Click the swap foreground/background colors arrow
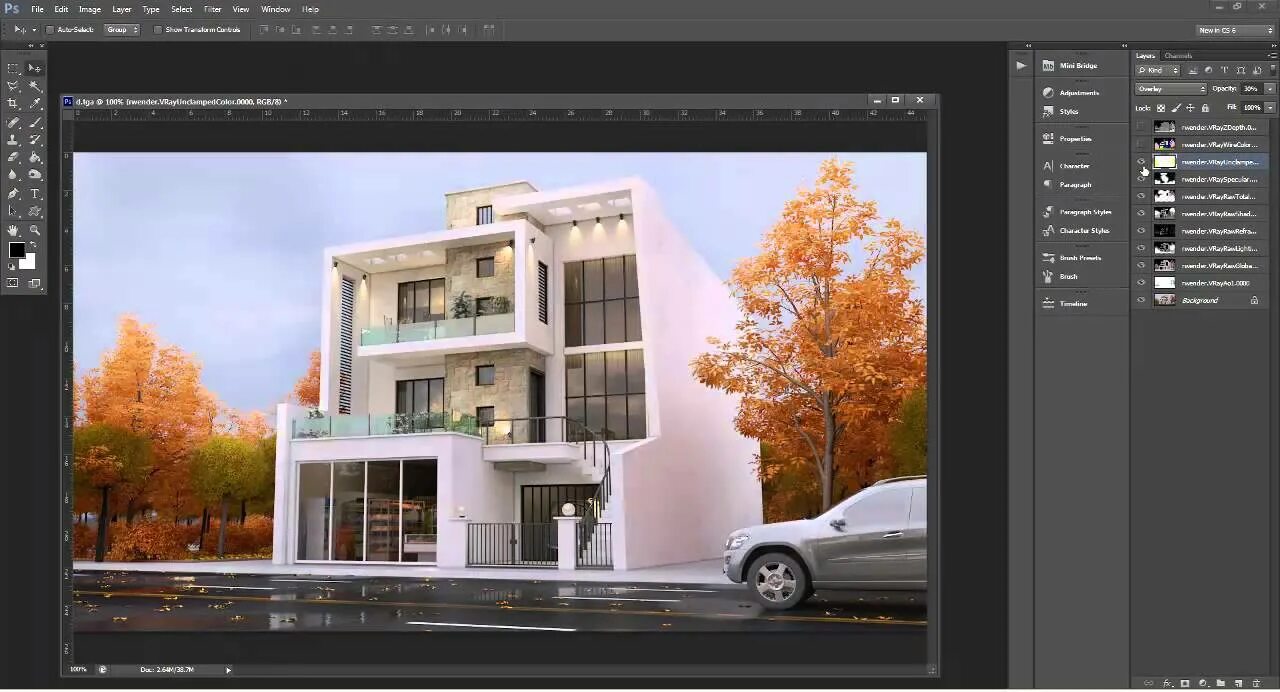This screenshot has height=692, width=1280. [x=33, y=243]
